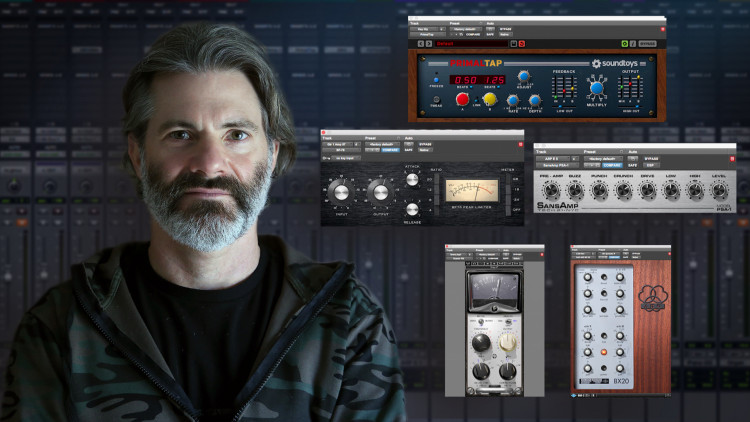750x422 pixels.
Task: Open the track selector dropdown in PrimalTap window
Action: click(x=427, y=29)
